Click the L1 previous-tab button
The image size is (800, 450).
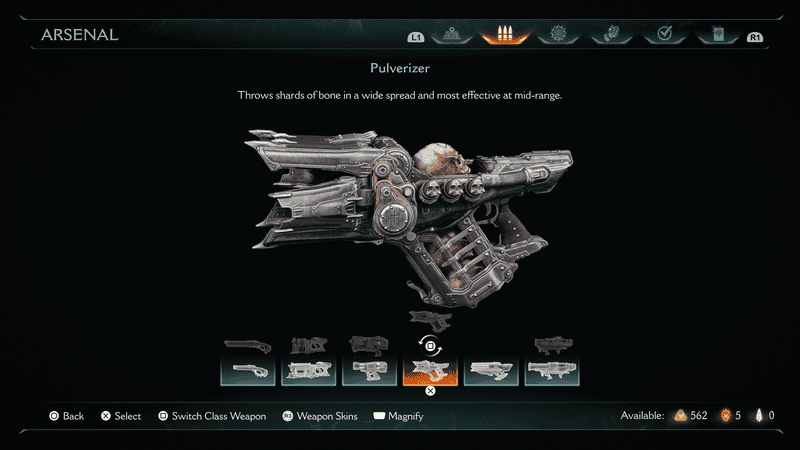tap(416, 37)
